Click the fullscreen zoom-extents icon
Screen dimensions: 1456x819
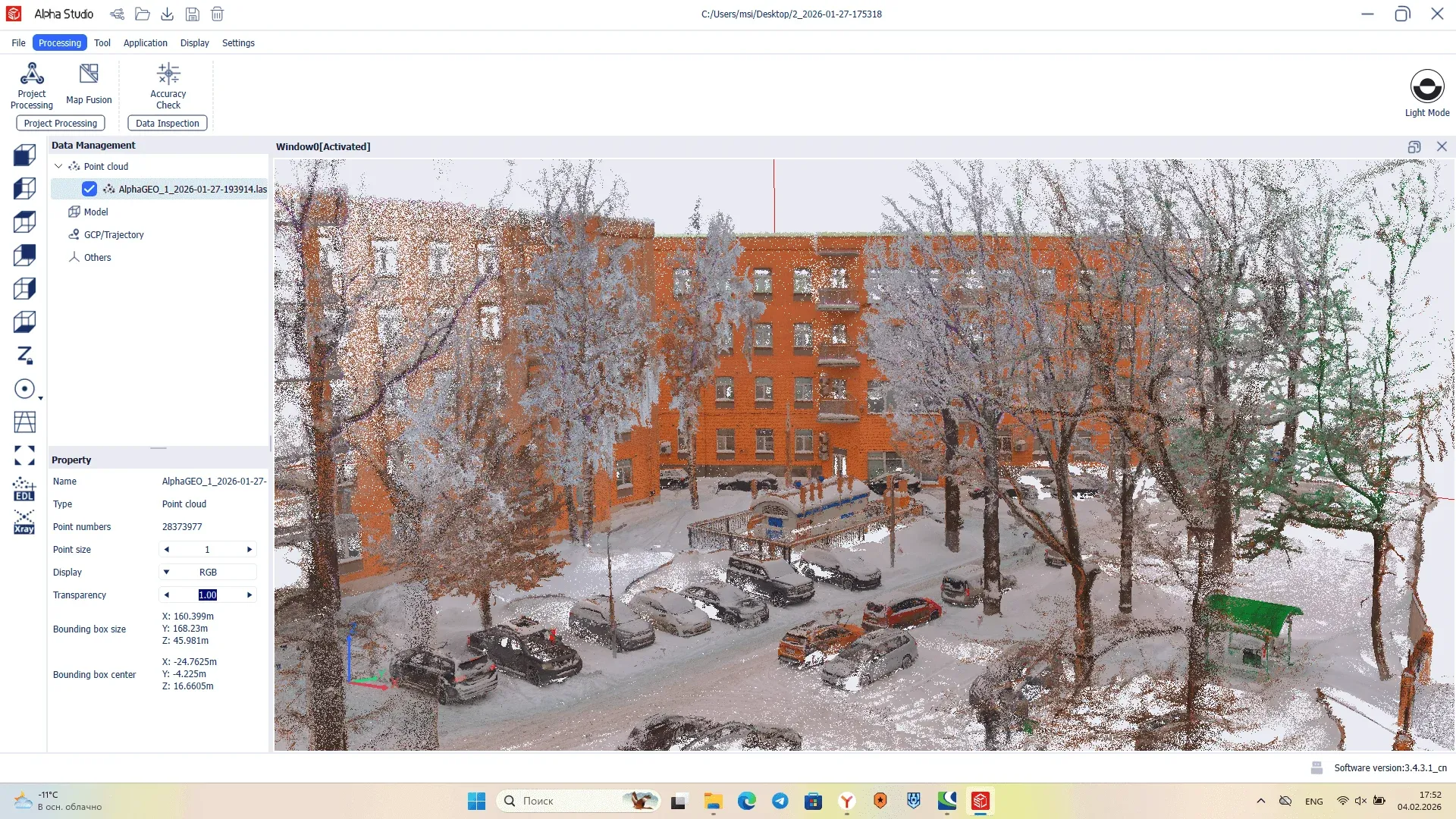tap(24, 455)
